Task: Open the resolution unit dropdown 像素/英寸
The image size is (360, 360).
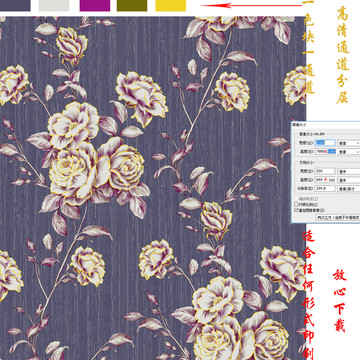Action: click(x=349, y=189)
